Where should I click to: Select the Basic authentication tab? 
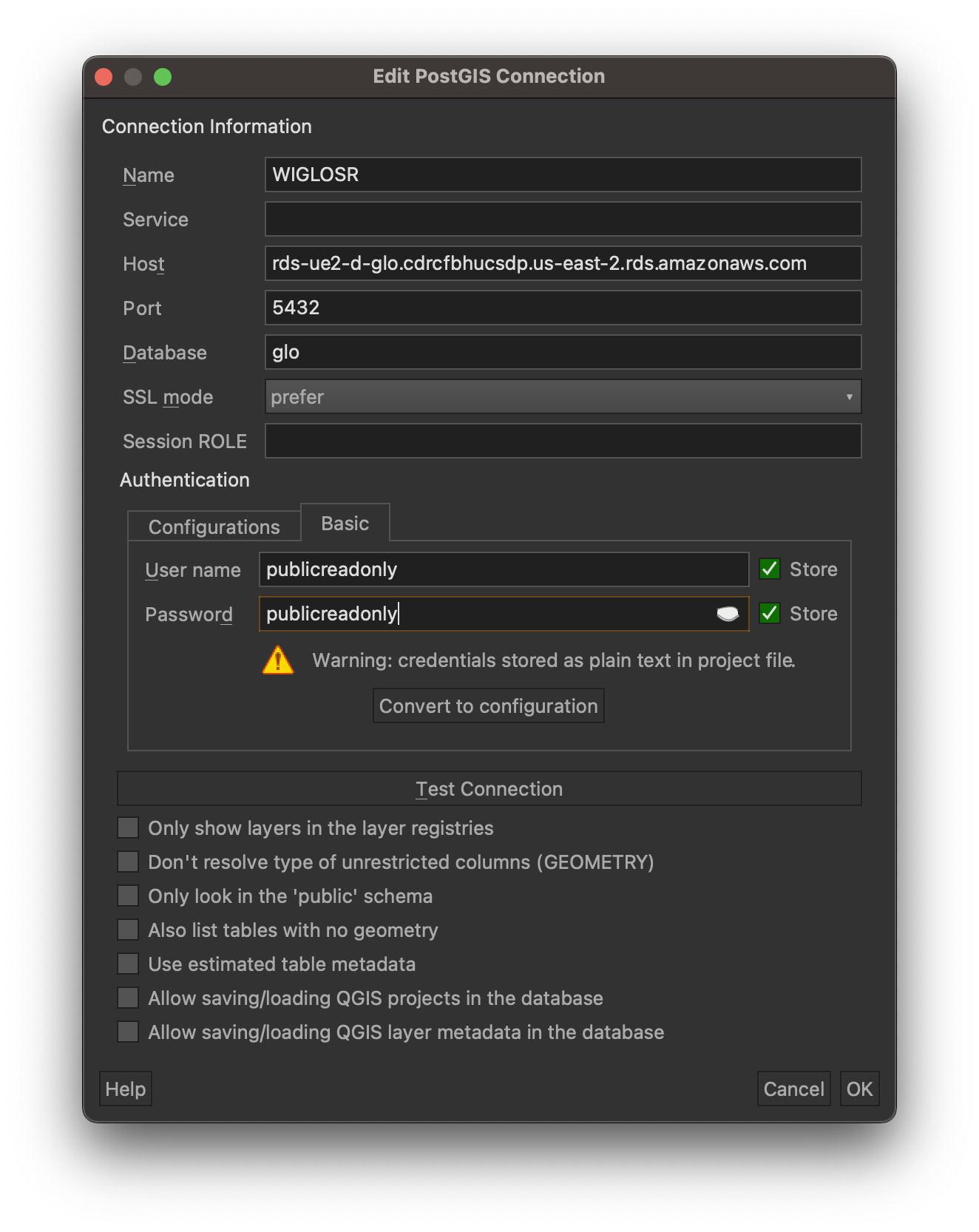(x=345, y=524)
